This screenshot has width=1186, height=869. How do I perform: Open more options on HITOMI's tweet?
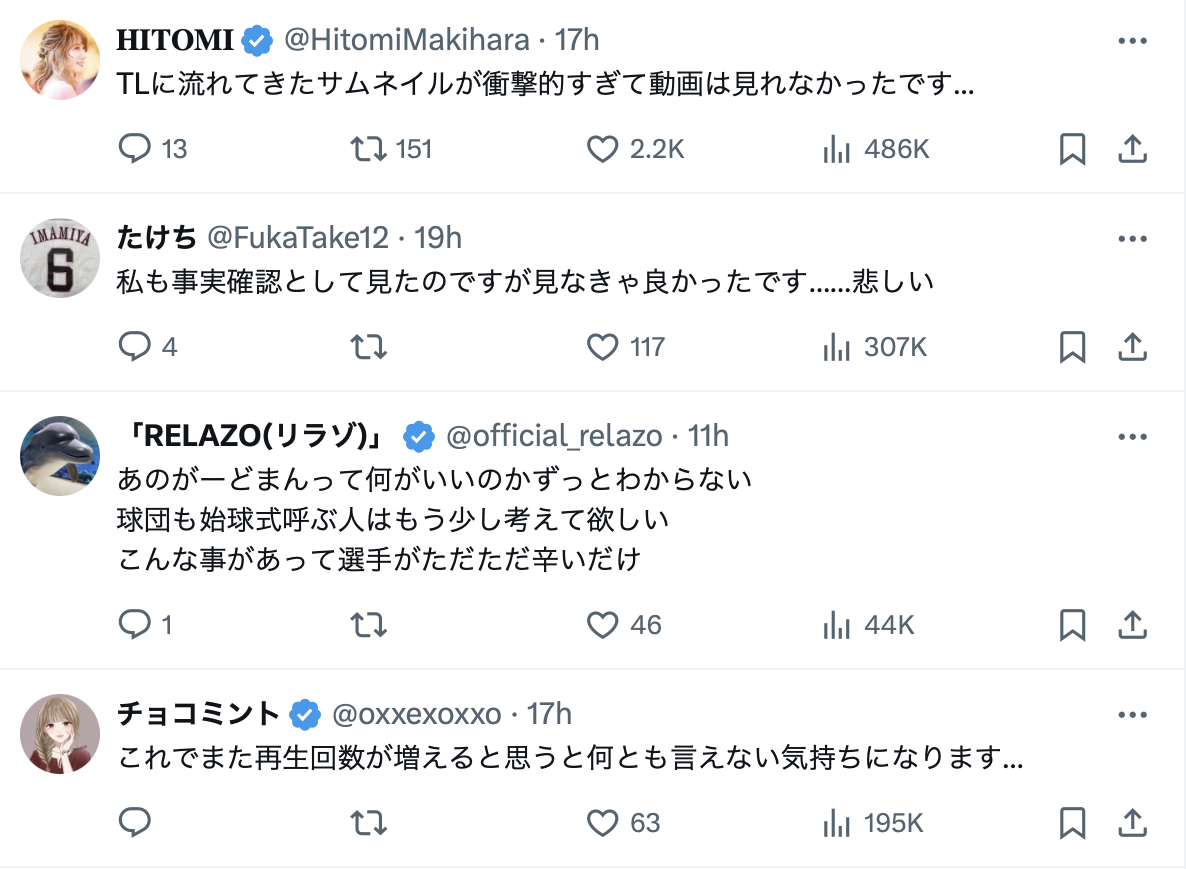1131,41
